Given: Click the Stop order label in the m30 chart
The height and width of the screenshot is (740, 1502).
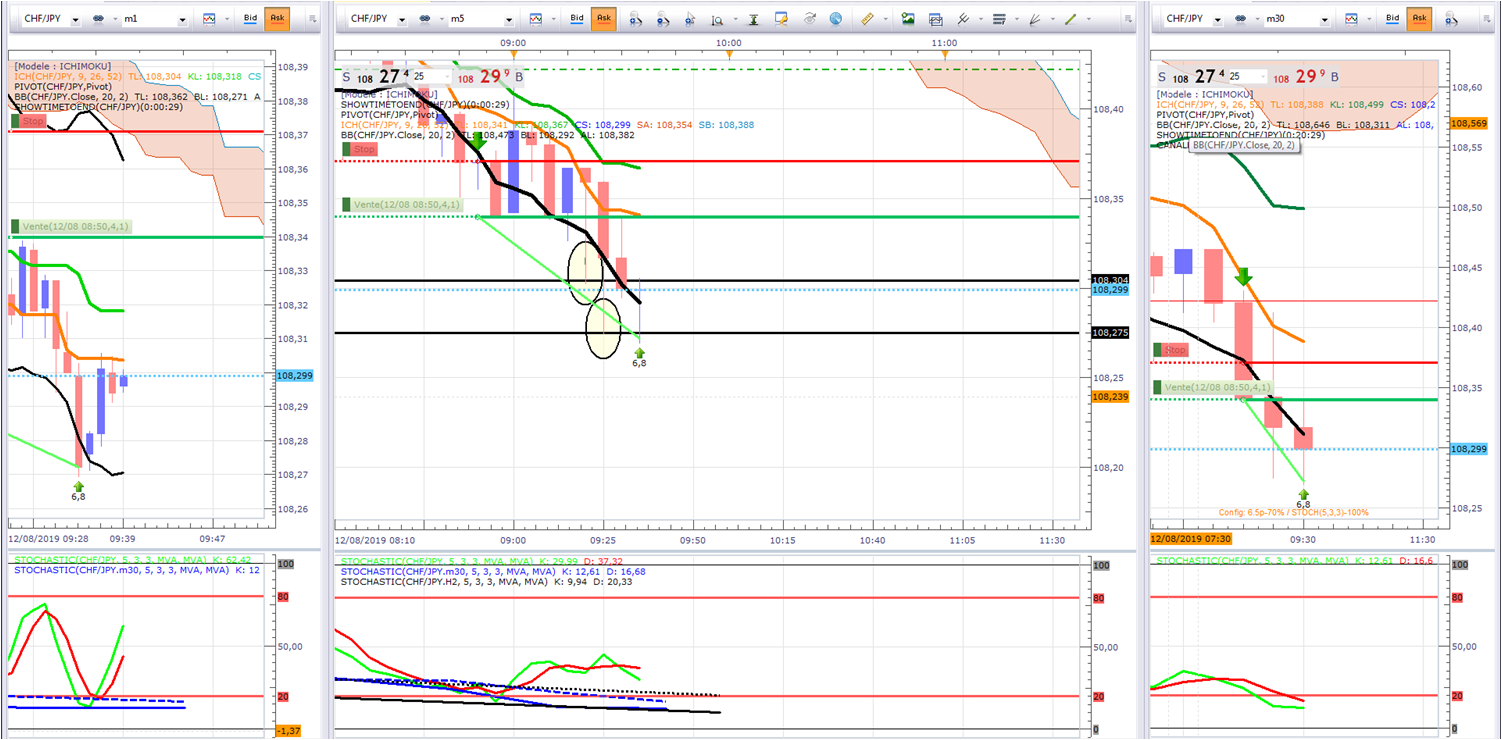Looking at the screenshot, I should coord(1171,350).
